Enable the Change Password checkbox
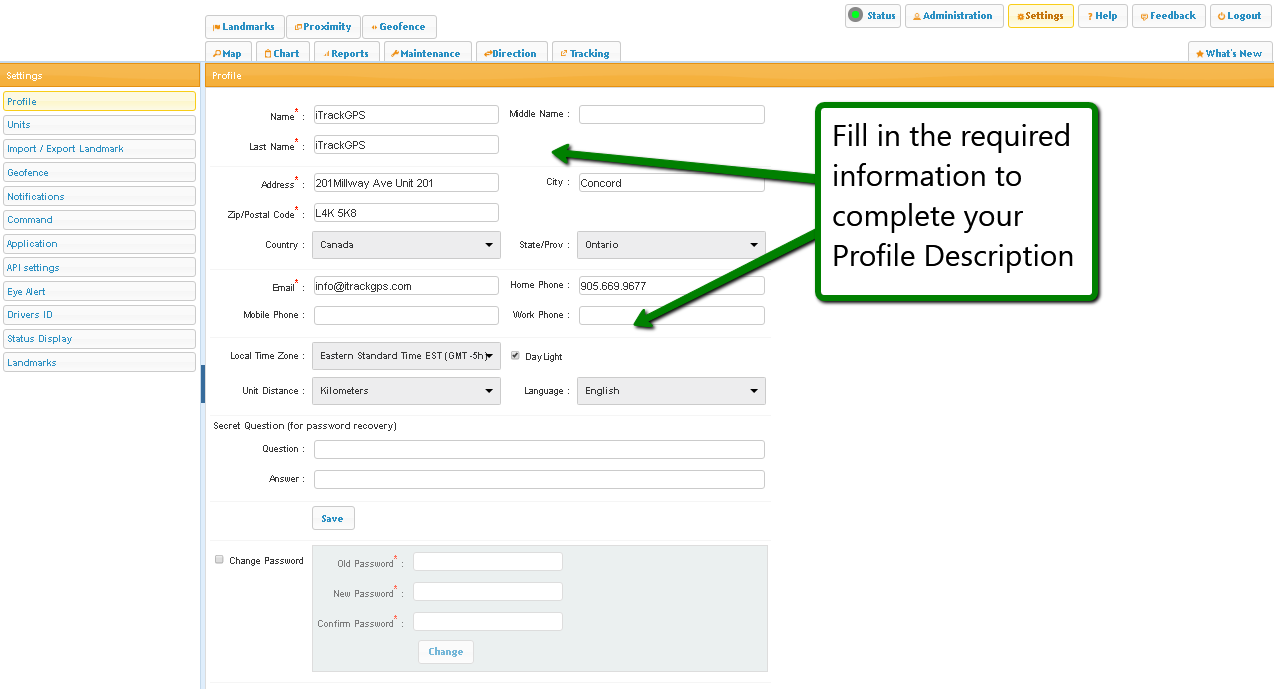 tap(220, 560)
